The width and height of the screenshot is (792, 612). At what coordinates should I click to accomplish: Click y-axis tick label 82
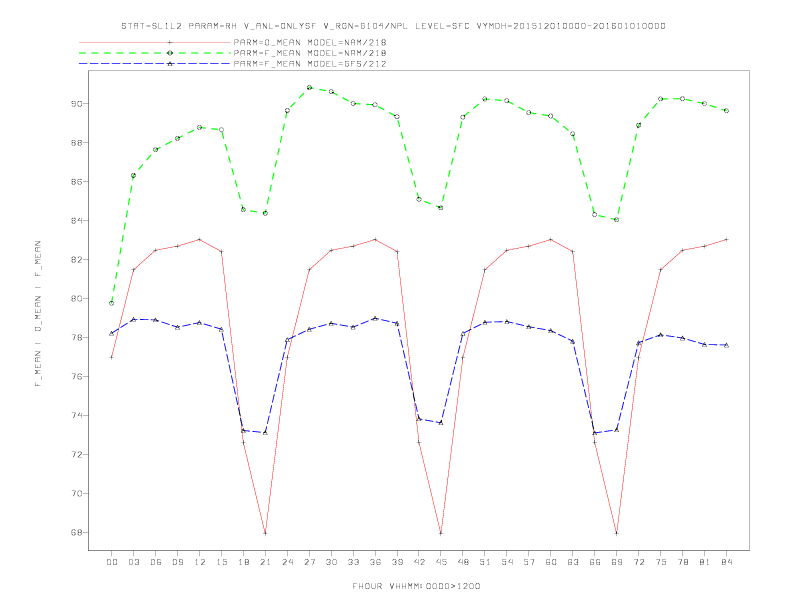[77, 260]
